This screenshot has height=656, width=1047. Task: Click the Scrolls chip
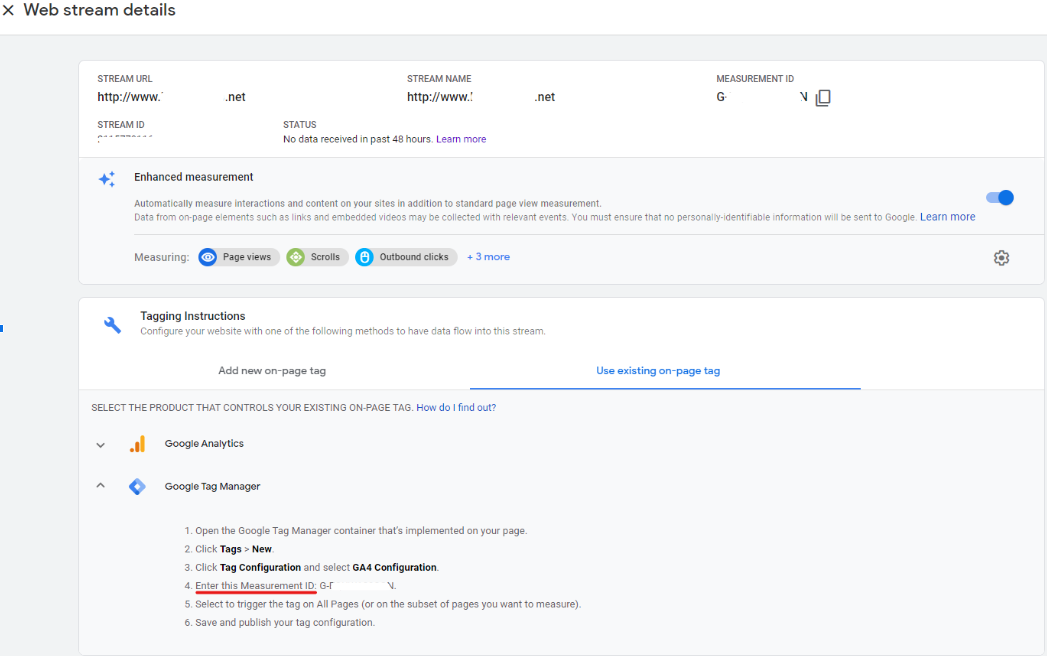point(317,257)
